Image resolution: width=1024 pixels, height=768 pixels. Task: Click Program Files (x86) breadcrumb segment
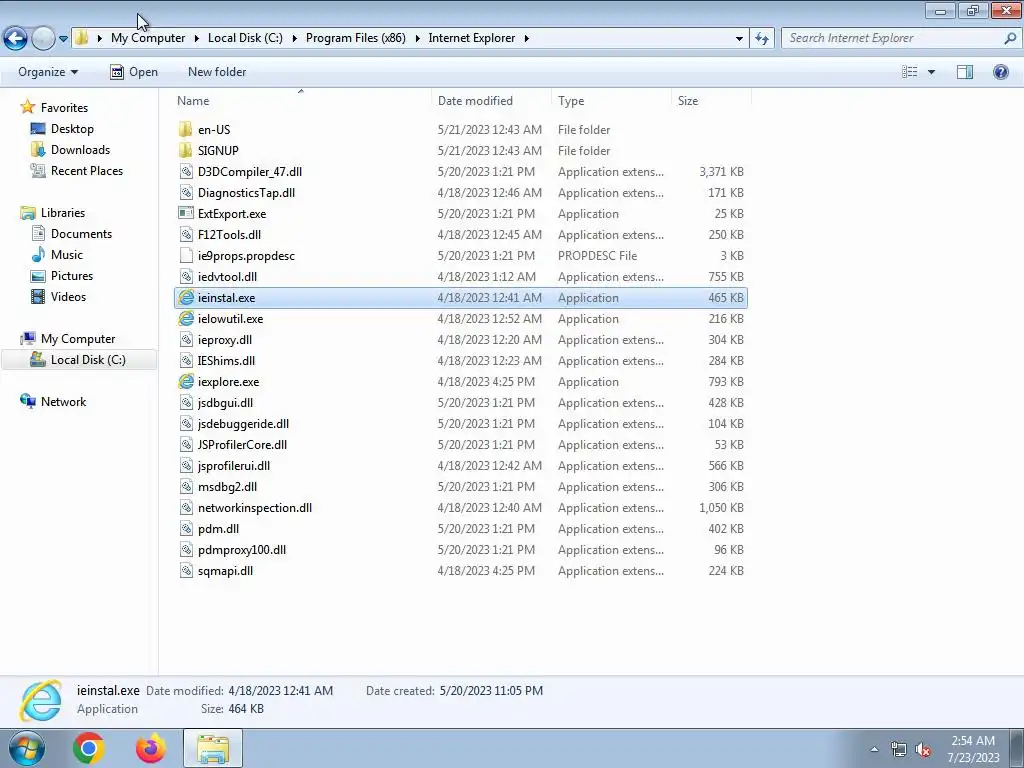click(x=355, y=38)
